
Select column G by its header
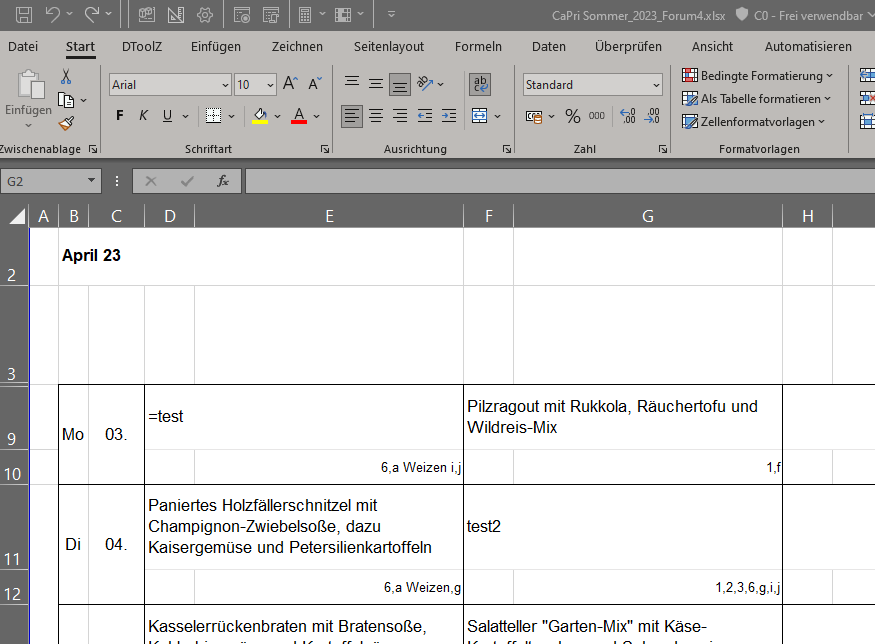[648, 216]
